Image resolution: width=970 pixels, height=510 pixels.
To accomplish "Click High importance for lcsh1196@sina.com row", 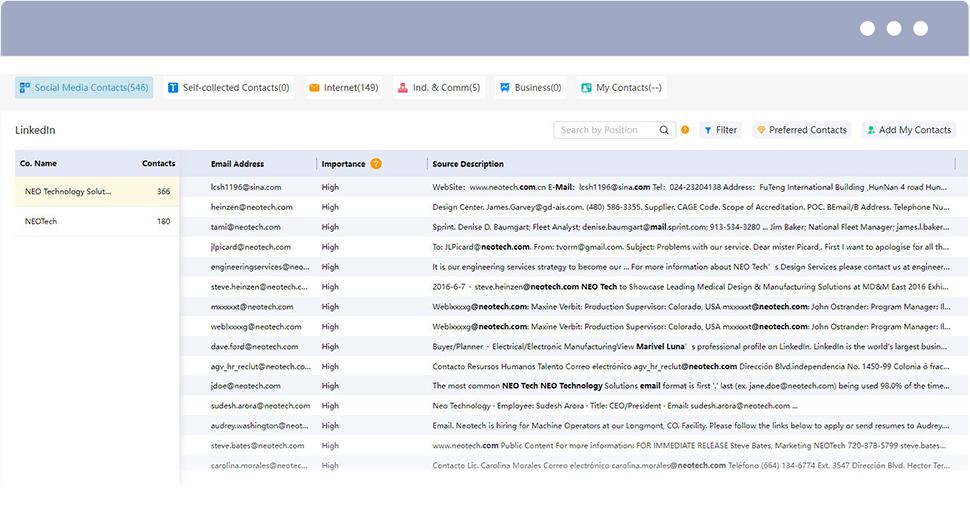I will (x=330, y=187).
